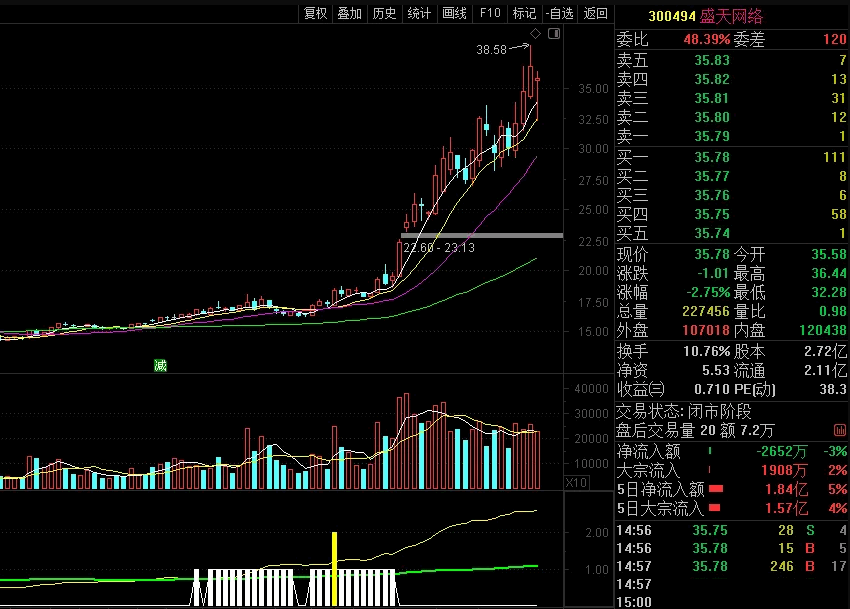850x609 pixels.
Task: Select 14:56 tick trade at 35.75
Action: [732, 530]
